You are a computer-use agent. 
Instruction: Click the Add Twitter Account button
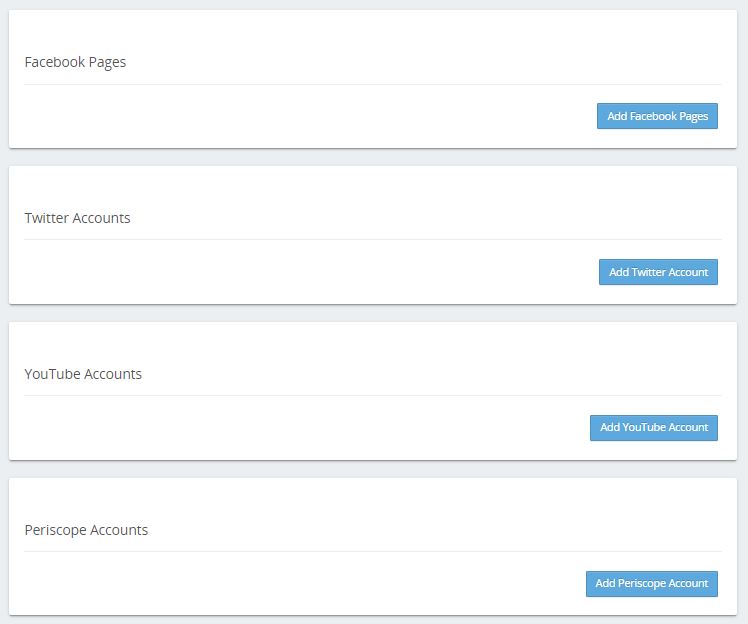658,272
